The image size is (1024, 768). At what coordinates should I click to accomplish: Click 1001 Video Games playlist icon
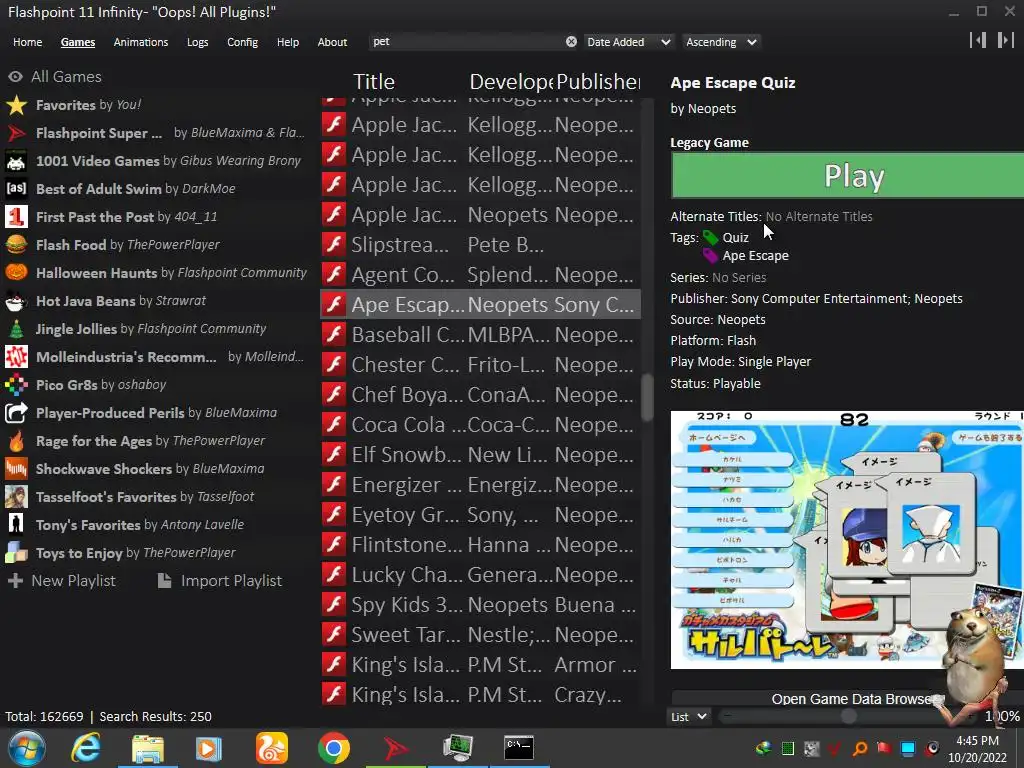tap(16, 161)
